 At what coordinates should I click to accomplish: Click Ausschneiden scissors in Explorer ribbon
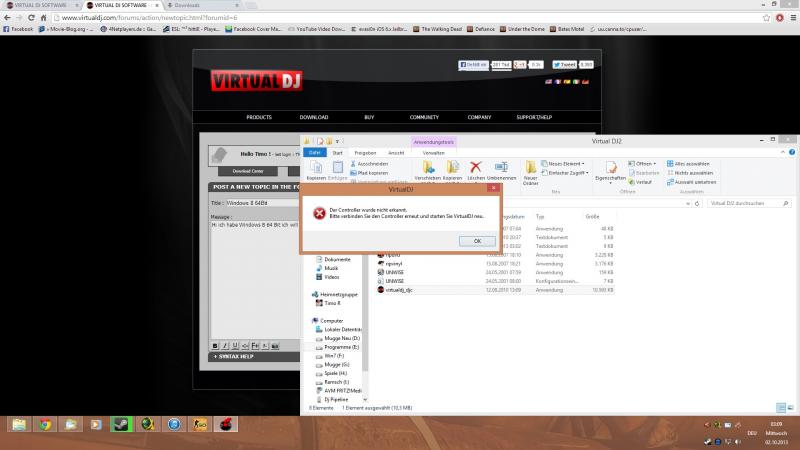coord(369,164)
